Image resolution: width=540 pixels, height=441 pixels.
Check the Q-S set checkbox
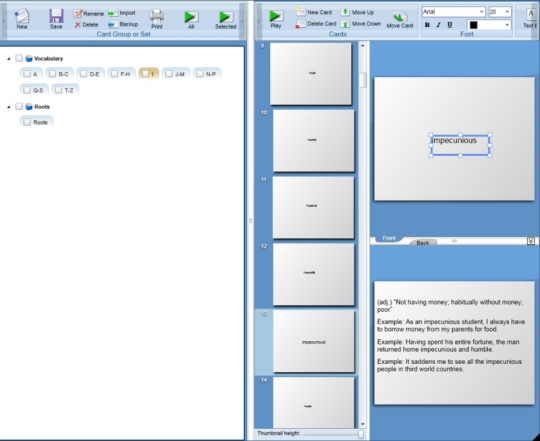[x=27, y=90]
